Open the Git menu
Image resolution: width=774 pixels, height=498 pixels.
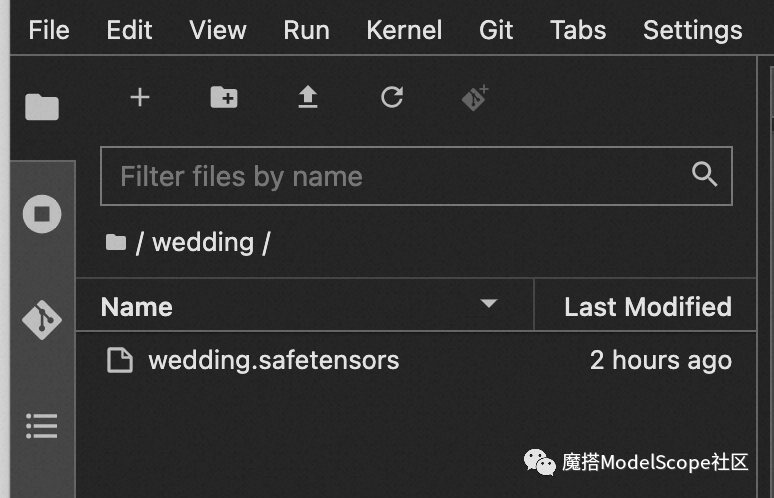coord(496,30)
